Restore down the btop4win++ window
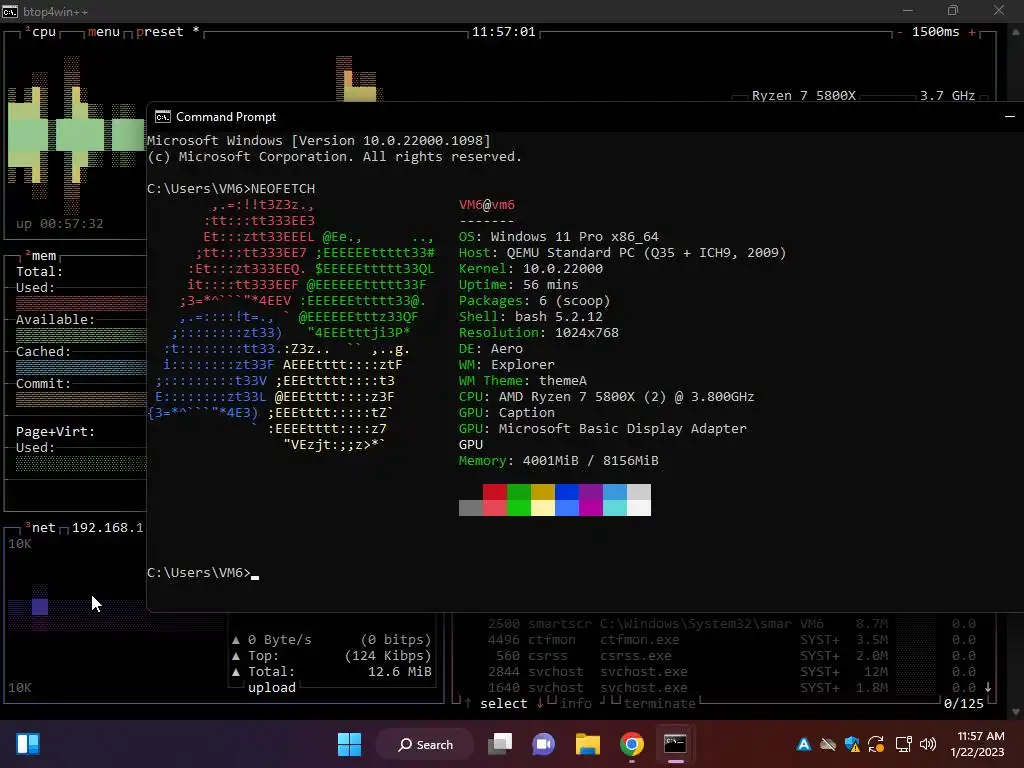Screen dimensions: 1024x768 coord(953,10)
